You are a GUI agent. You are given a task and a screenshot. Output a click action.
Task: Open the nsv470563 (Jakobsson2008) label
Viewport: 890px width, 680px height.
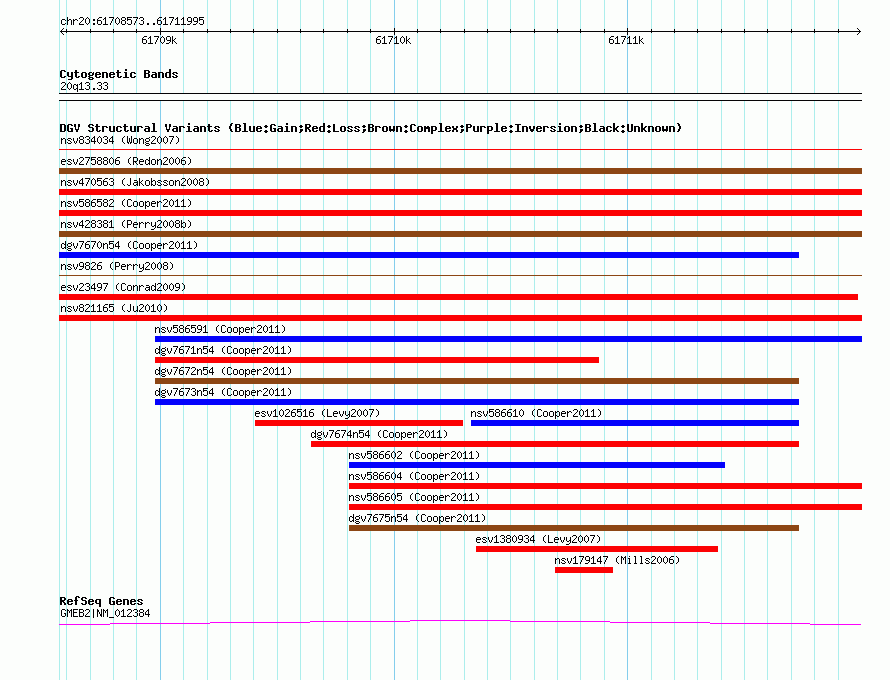pyautogui.click(x=135, y=182)
